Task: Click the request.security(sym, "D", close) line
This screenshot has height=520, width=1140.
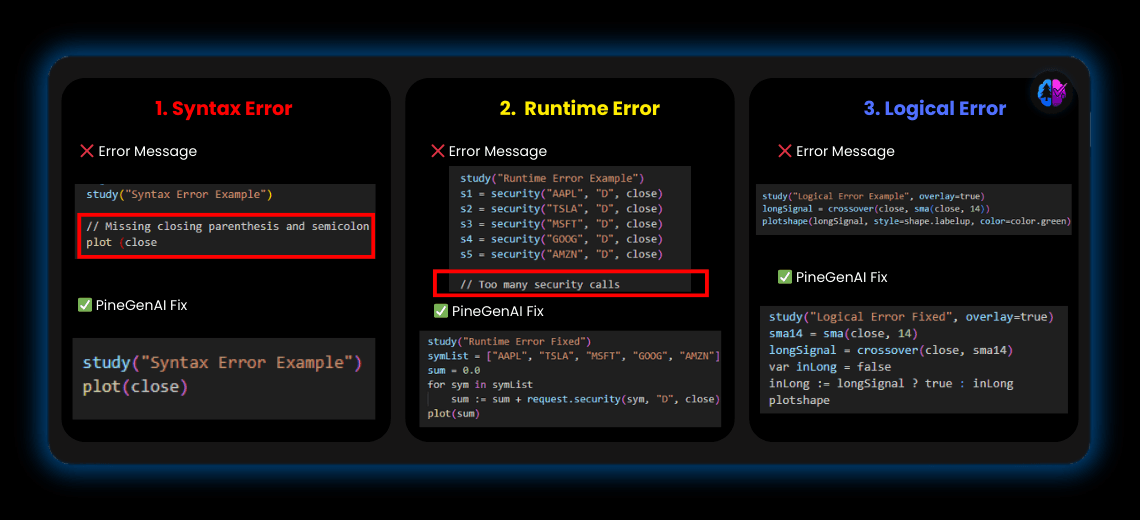Action: coord(585,399)
